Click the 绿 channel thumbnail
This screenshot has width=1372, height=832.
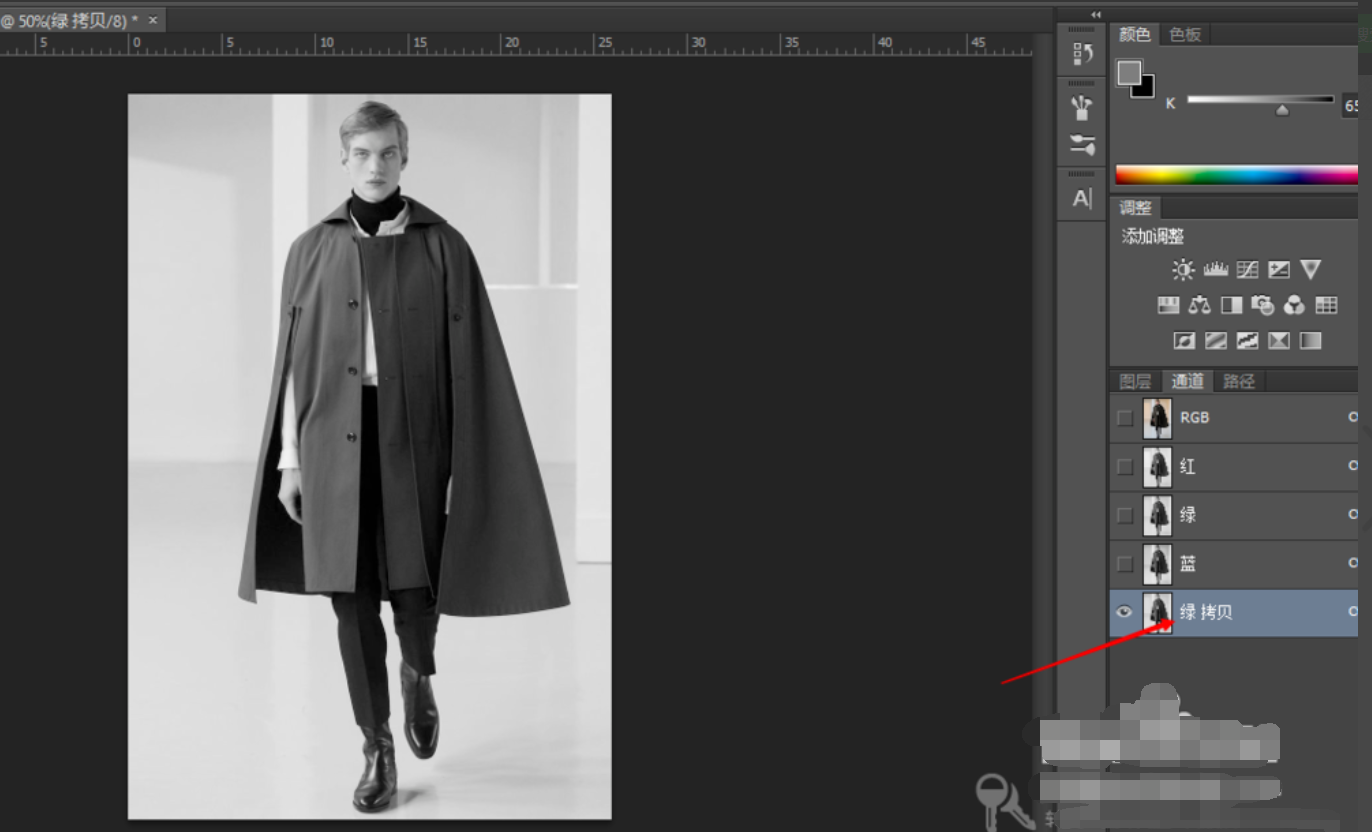coord(1157,515)
